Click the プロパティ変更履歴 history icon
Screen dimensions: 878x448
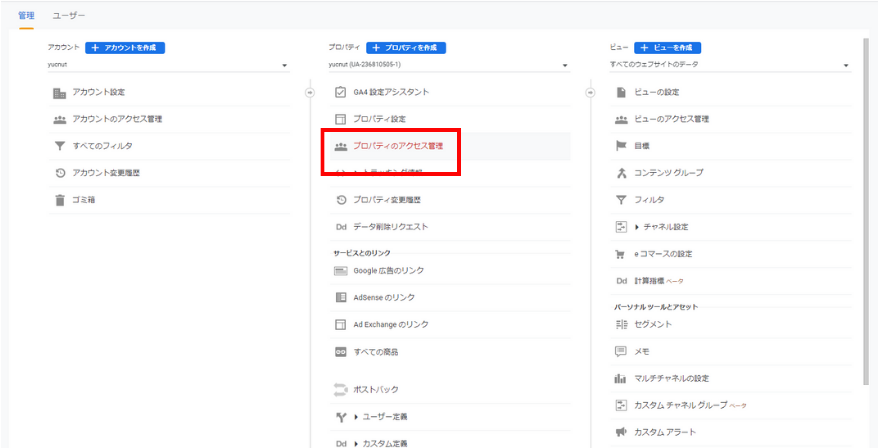[x=340, y=200]
